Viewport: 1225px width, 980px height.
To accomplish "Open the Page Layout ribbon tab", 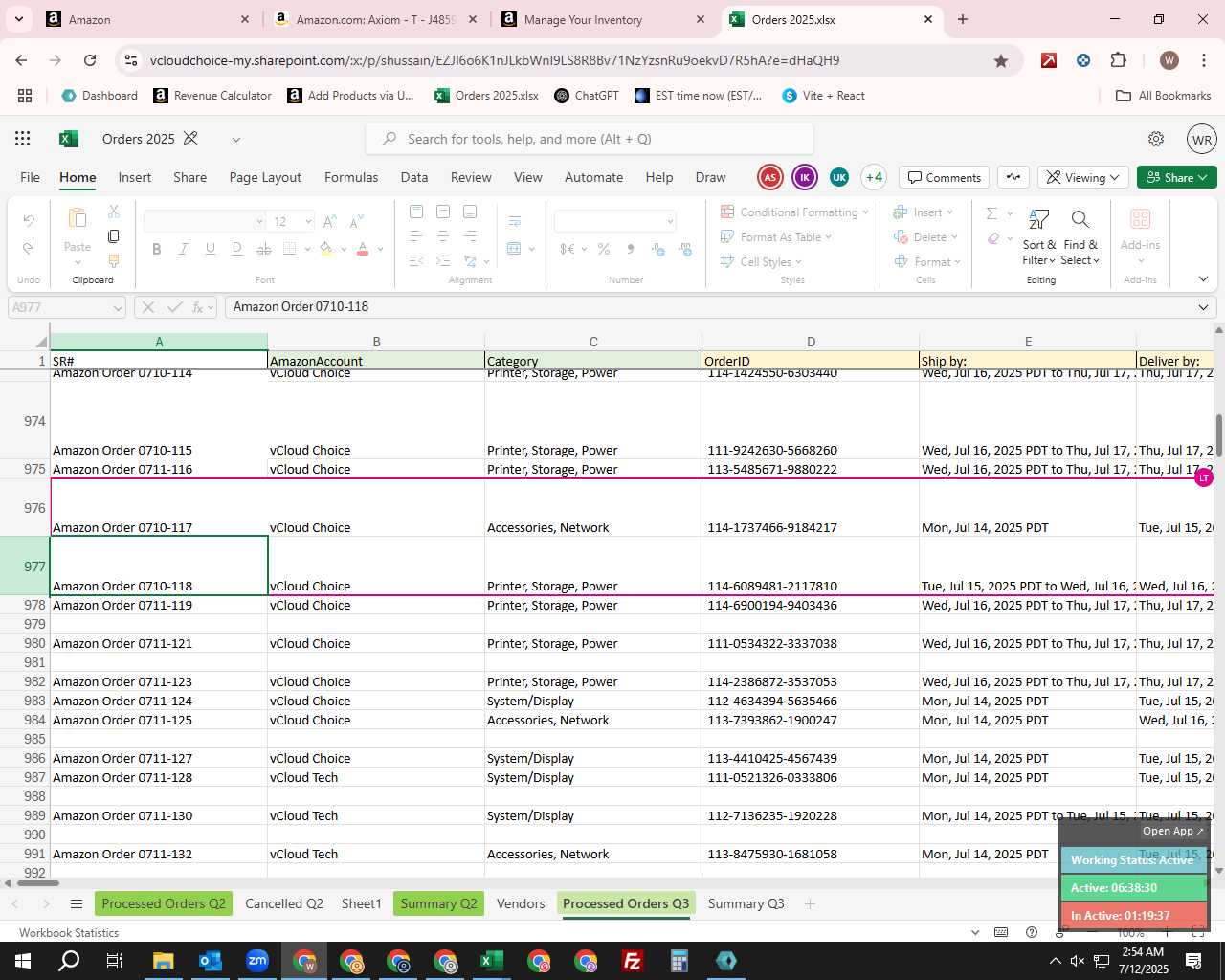I will click(265, 177).
